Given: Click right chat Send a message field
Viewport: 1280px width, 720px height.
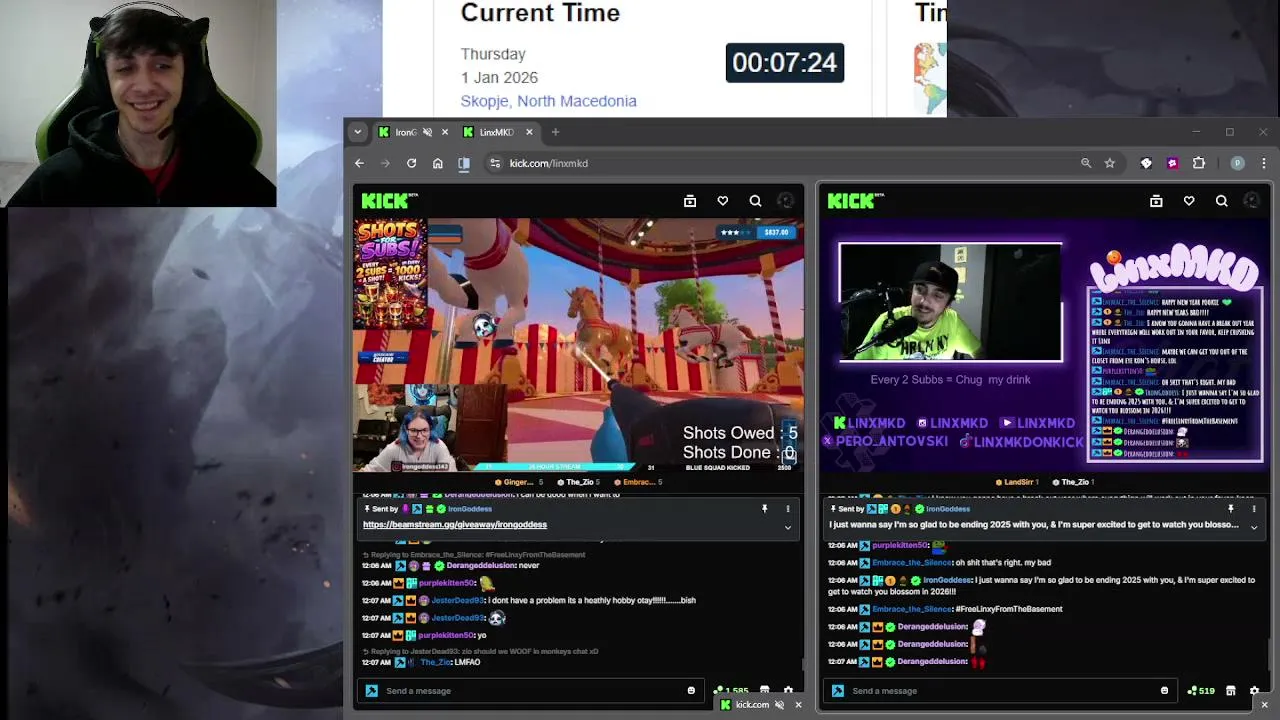Looking at the screenshot, I should [998, 691].
